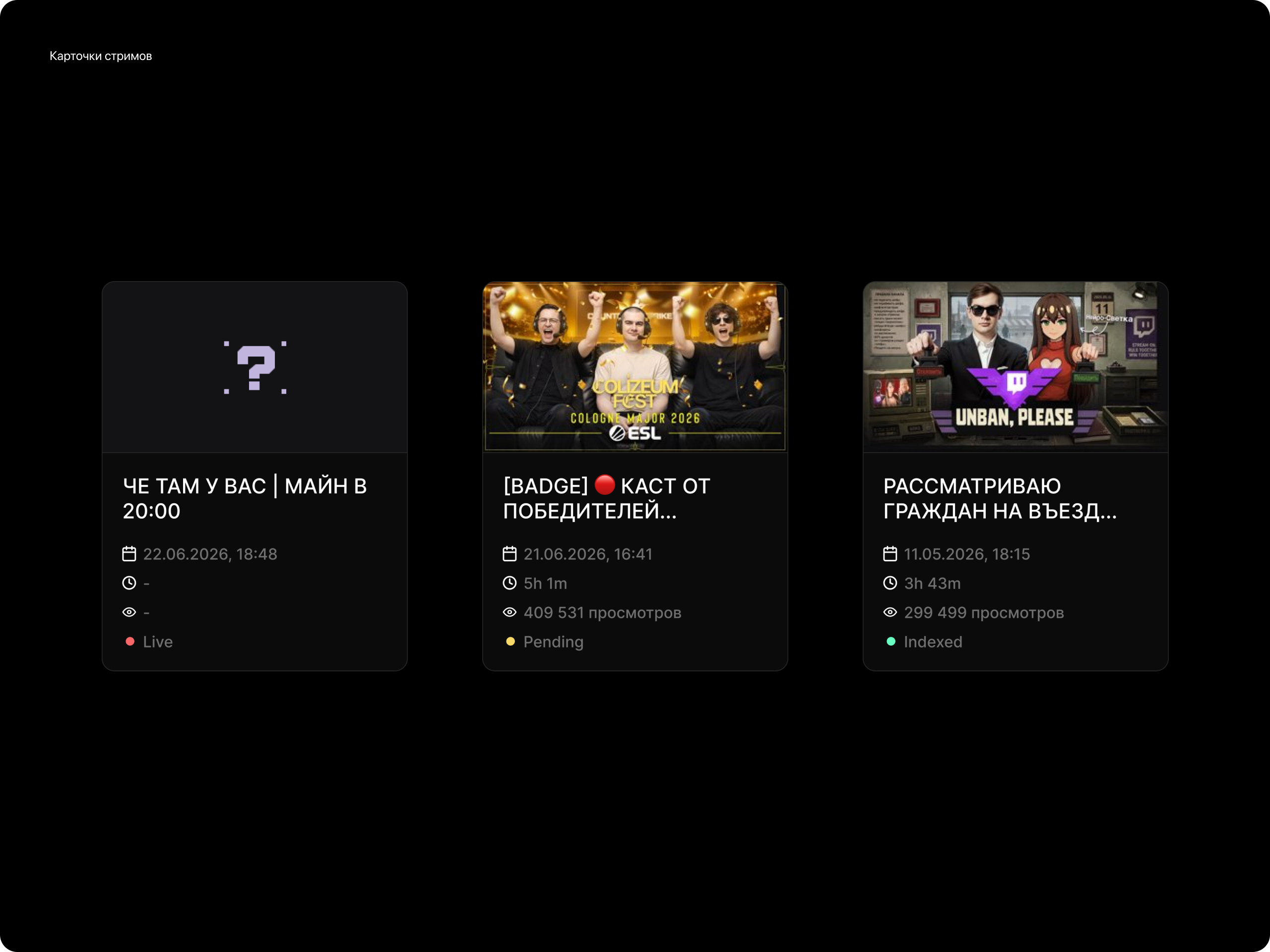Screen dimensions: 1270x952
Task: Open stream titled '[BADGE] КАСТ ОТ ПОБЕДИТЕЛЕЙ...'
Action: click(607, 498)
